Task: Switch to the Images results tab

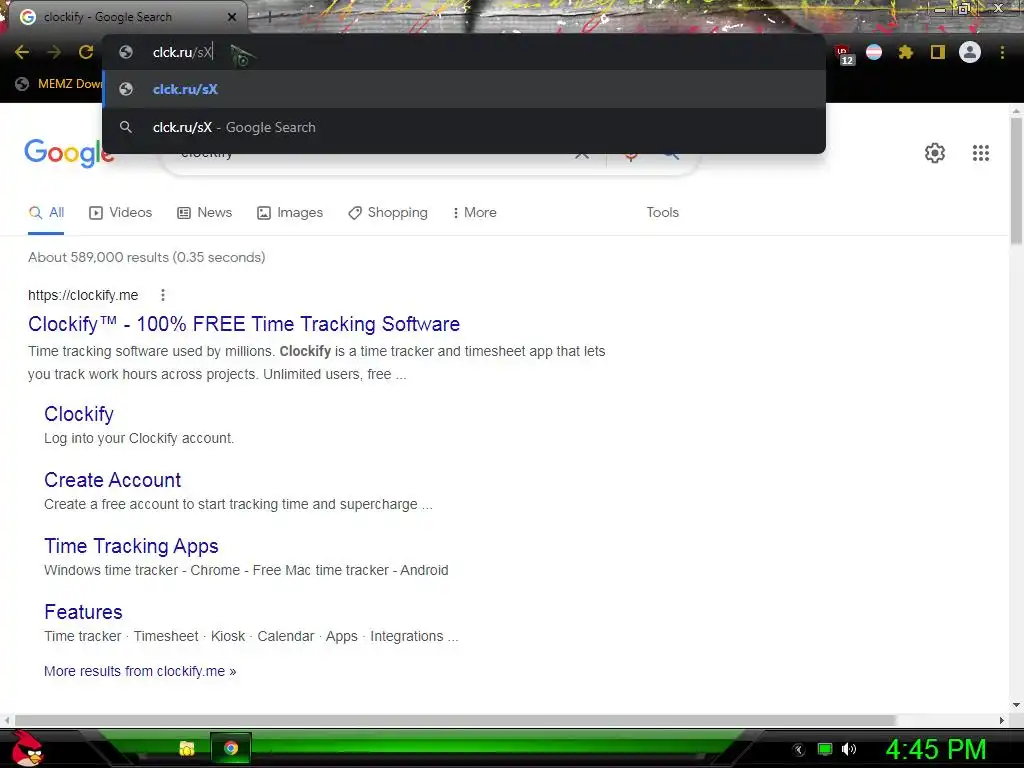Action: click(290, 213)
